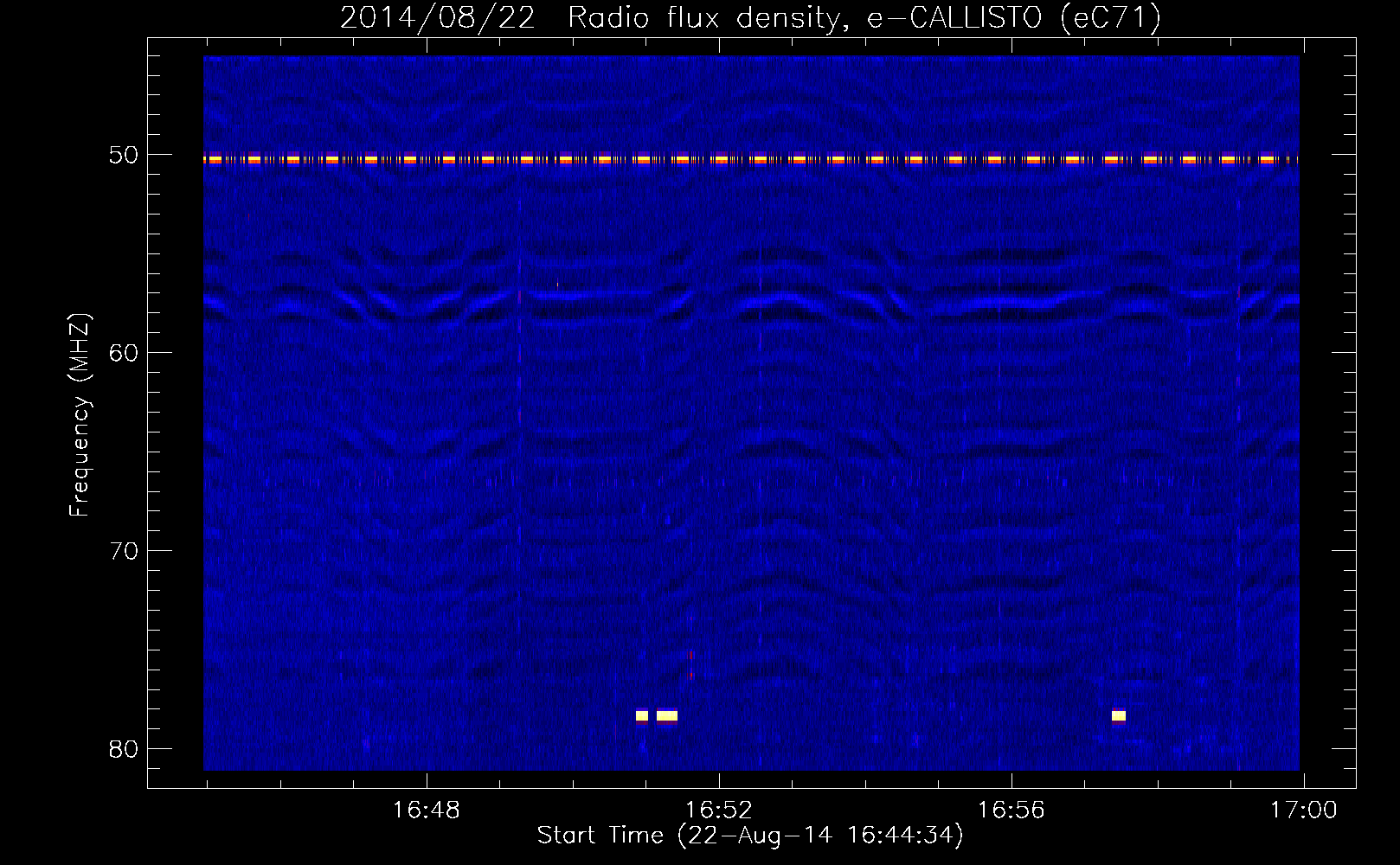Click the 16:52 time tick label
This screenshot has height=865, width=1400.
719,811
